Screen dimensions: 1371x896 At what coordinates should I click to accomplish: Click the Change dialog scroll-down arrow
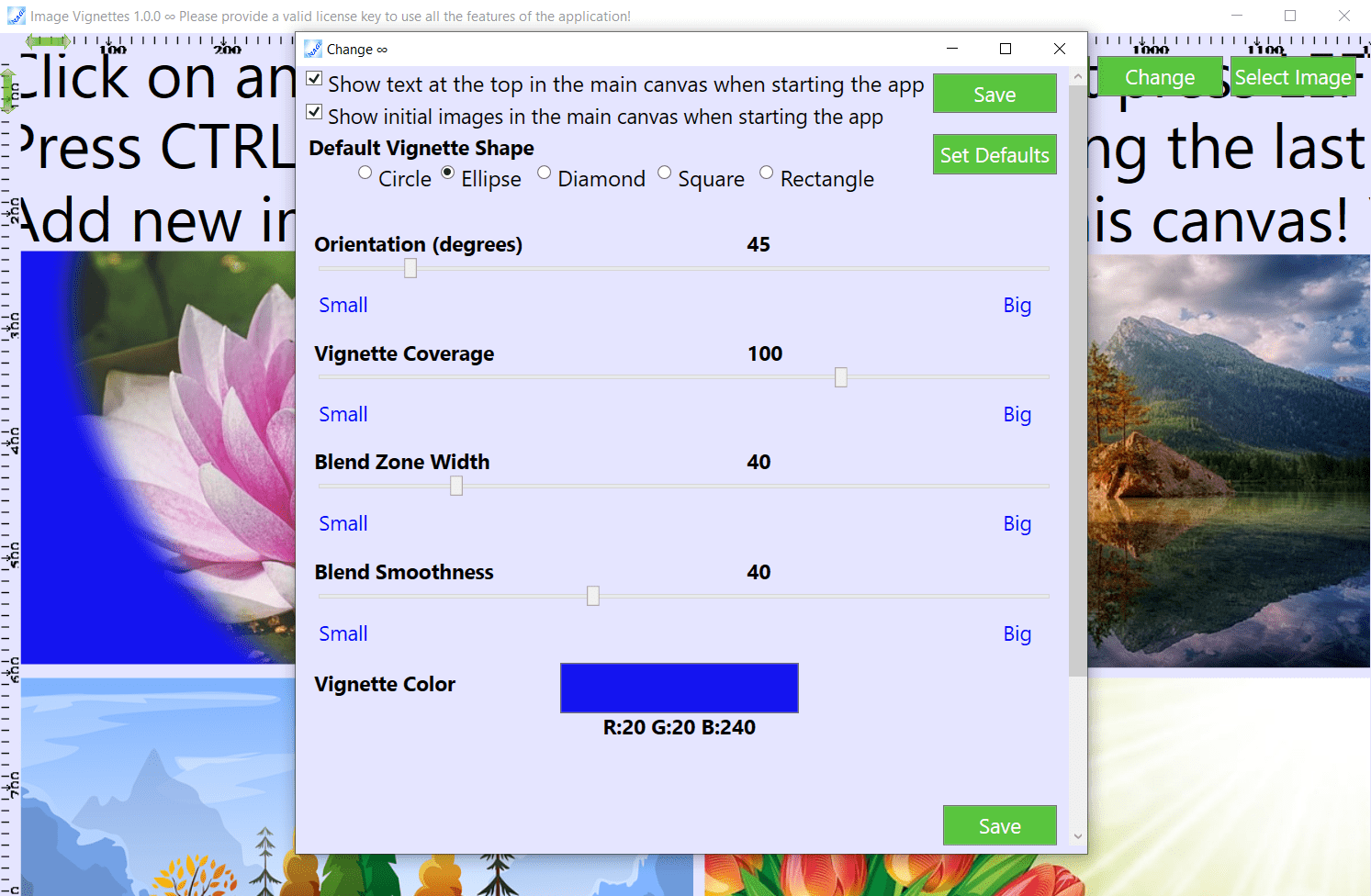1078,836
